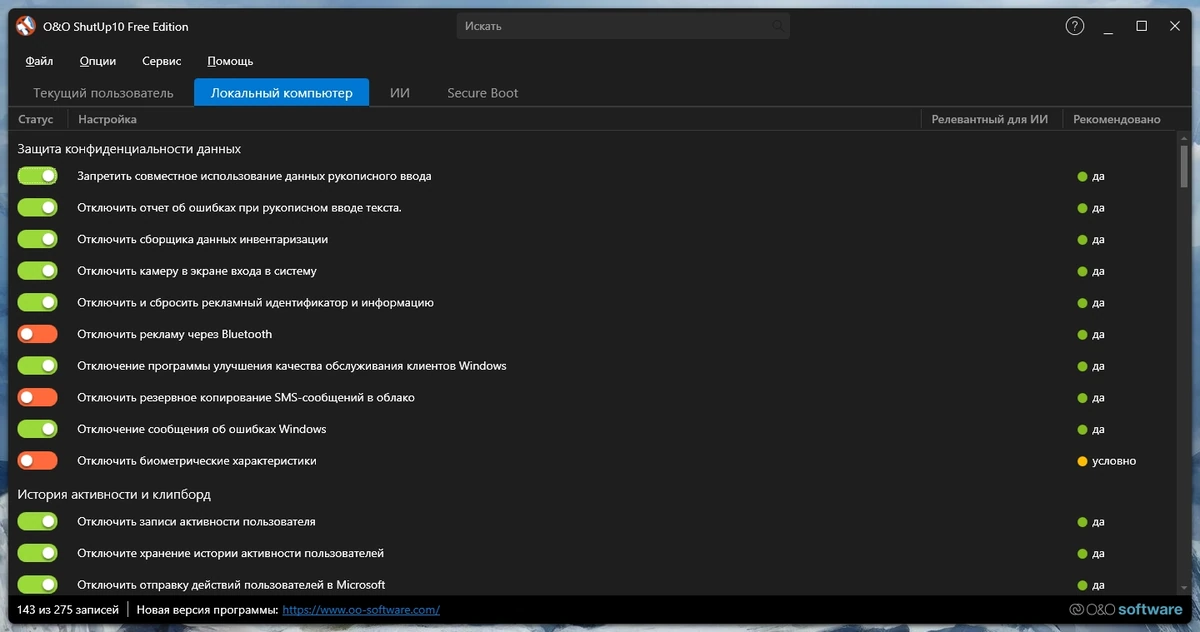
Task: Open help via question mark icon
Action: click(1074, 26)
